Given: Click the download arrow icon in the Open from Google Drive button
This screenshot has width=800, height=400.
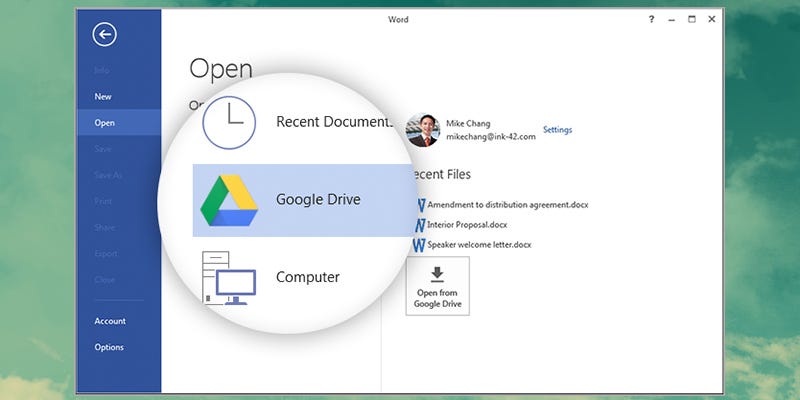Looking at the screenshot, I should pyautogui.click(x=437, y=274).
